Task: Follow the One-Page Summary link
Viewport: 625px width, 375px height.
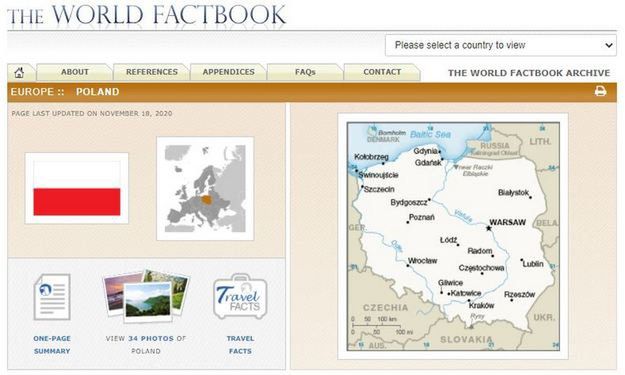Action: click(52, 345)
